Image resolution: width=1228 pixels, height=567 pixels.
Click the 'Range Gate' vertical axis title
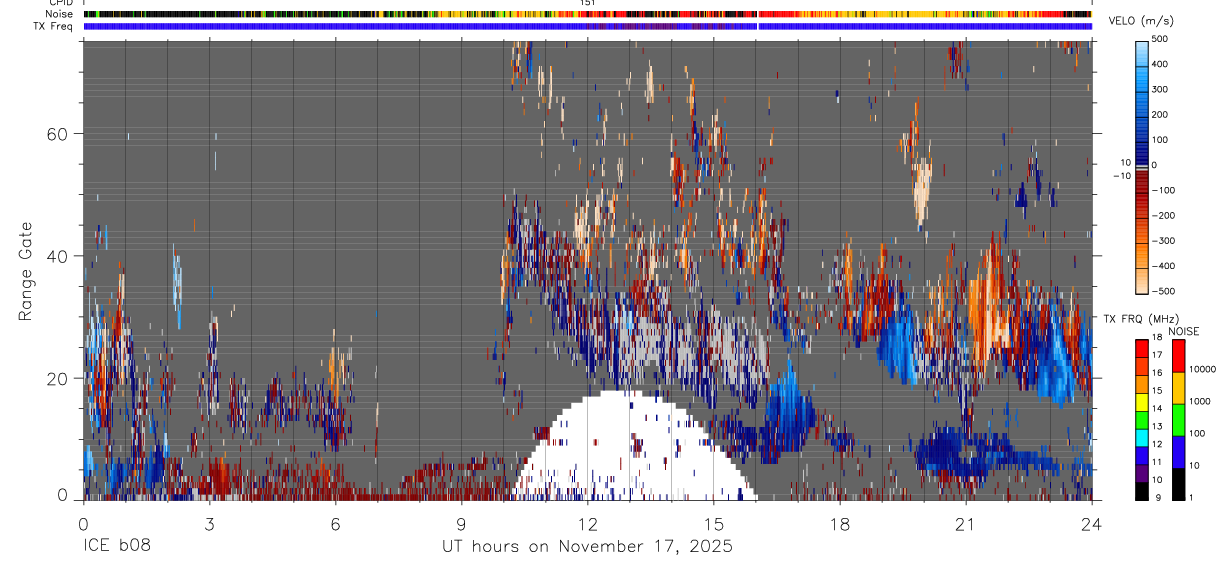pyautogui.click(x=27, y=271)
